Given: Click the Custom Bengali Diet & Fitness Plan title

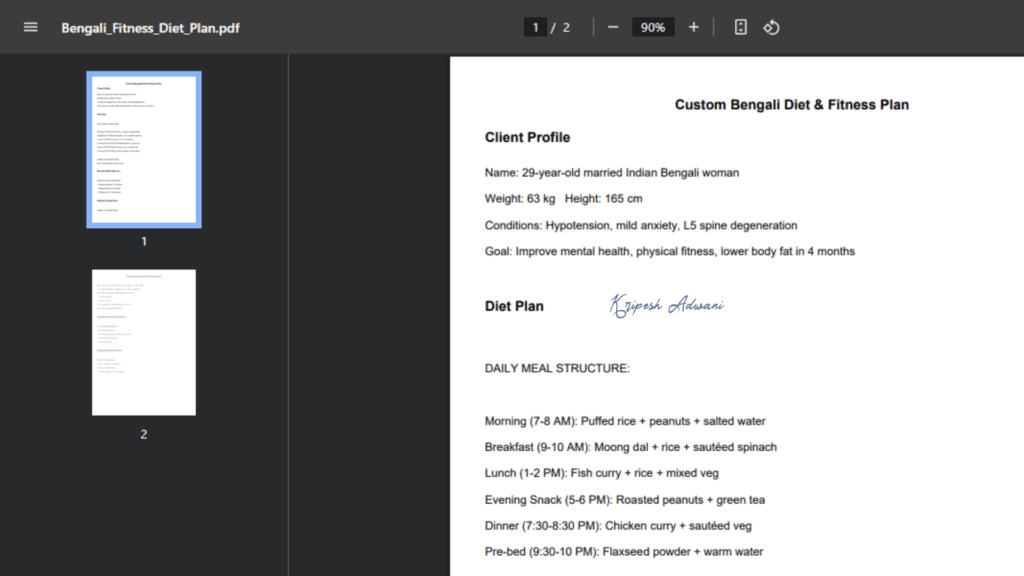Looking at the screenshot, I should click(791, 105).
